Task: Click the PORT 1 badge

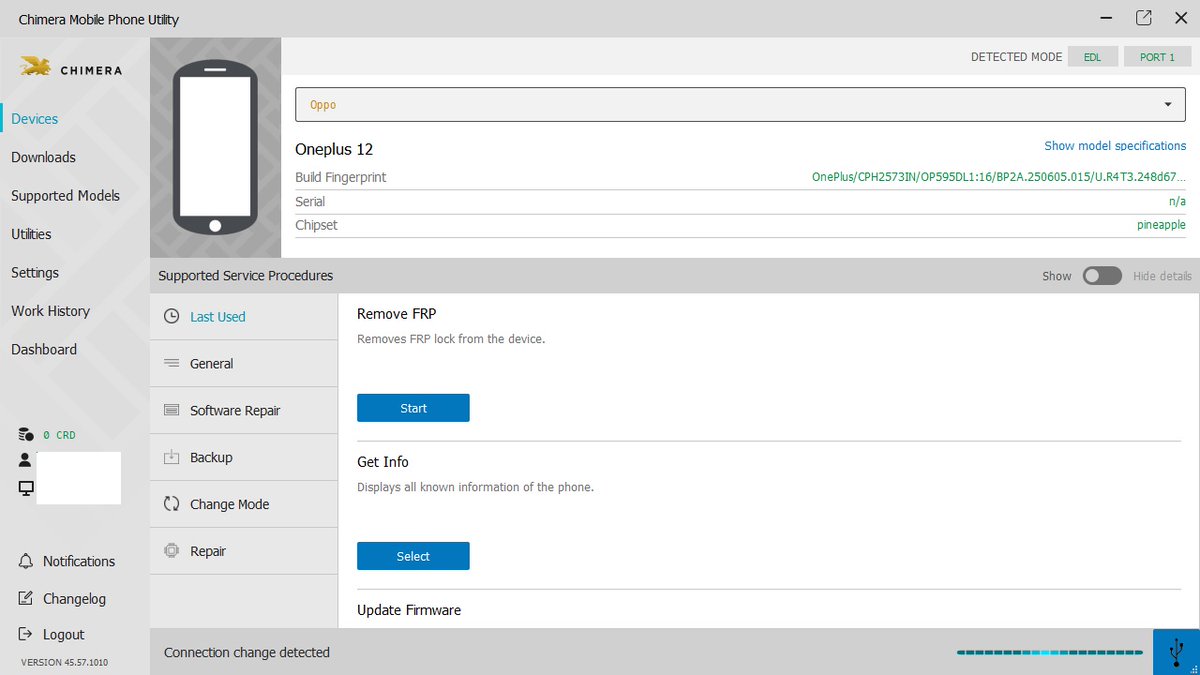Action: click(x=1157, y=57)
